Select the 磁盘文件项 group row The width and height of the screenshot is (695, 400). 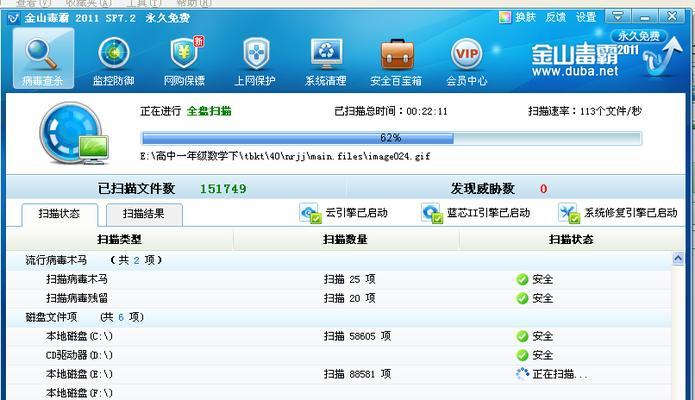(339, 318)
